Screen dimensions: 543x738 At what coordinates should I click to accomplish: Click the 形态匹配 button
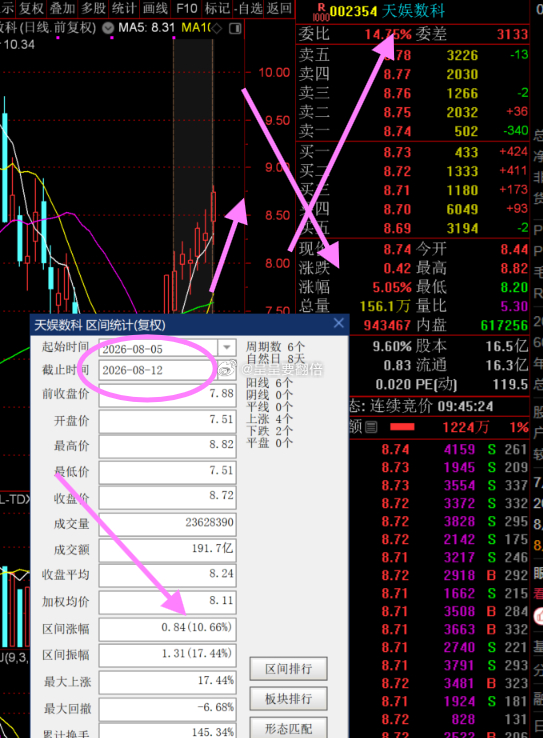(x=288, y=728)
